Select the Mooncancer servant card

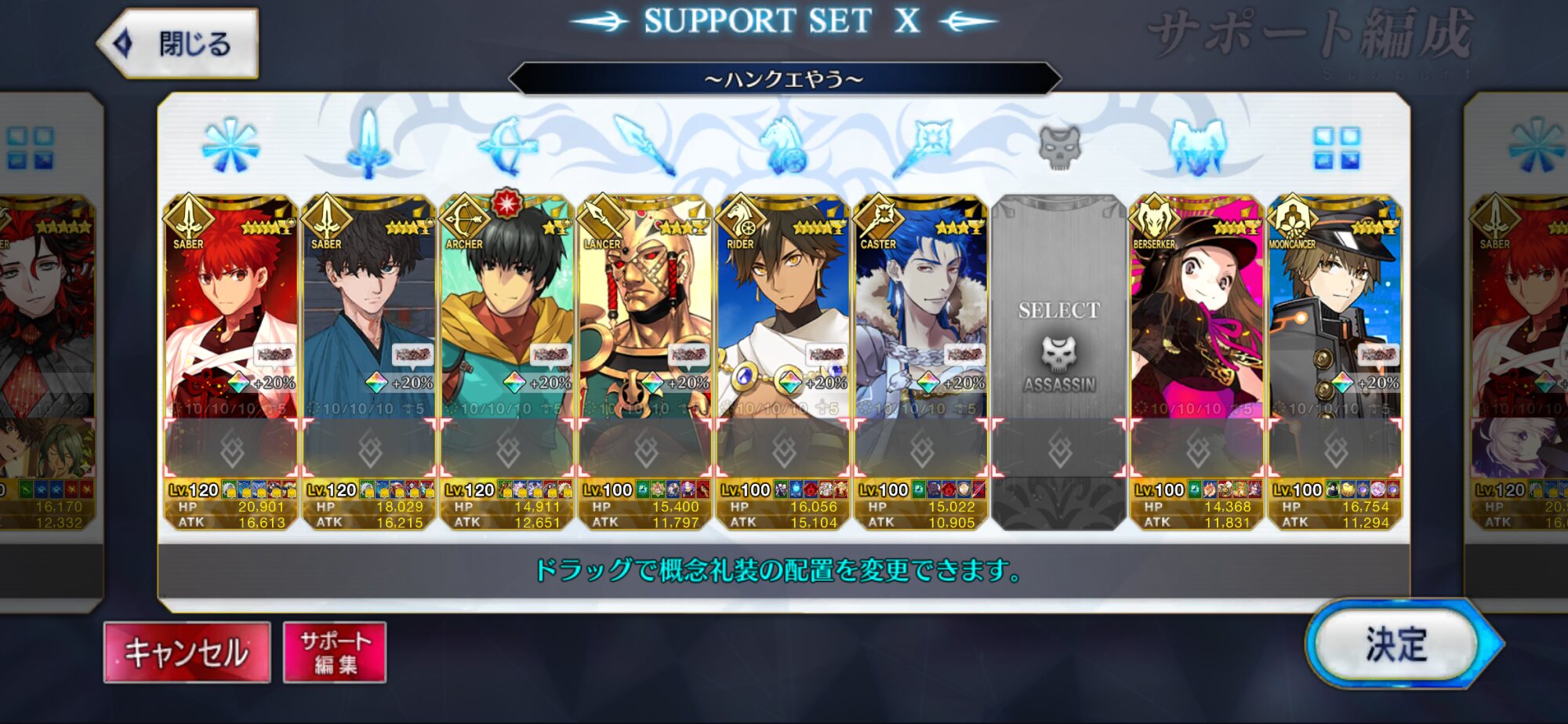click(1335, 306)
